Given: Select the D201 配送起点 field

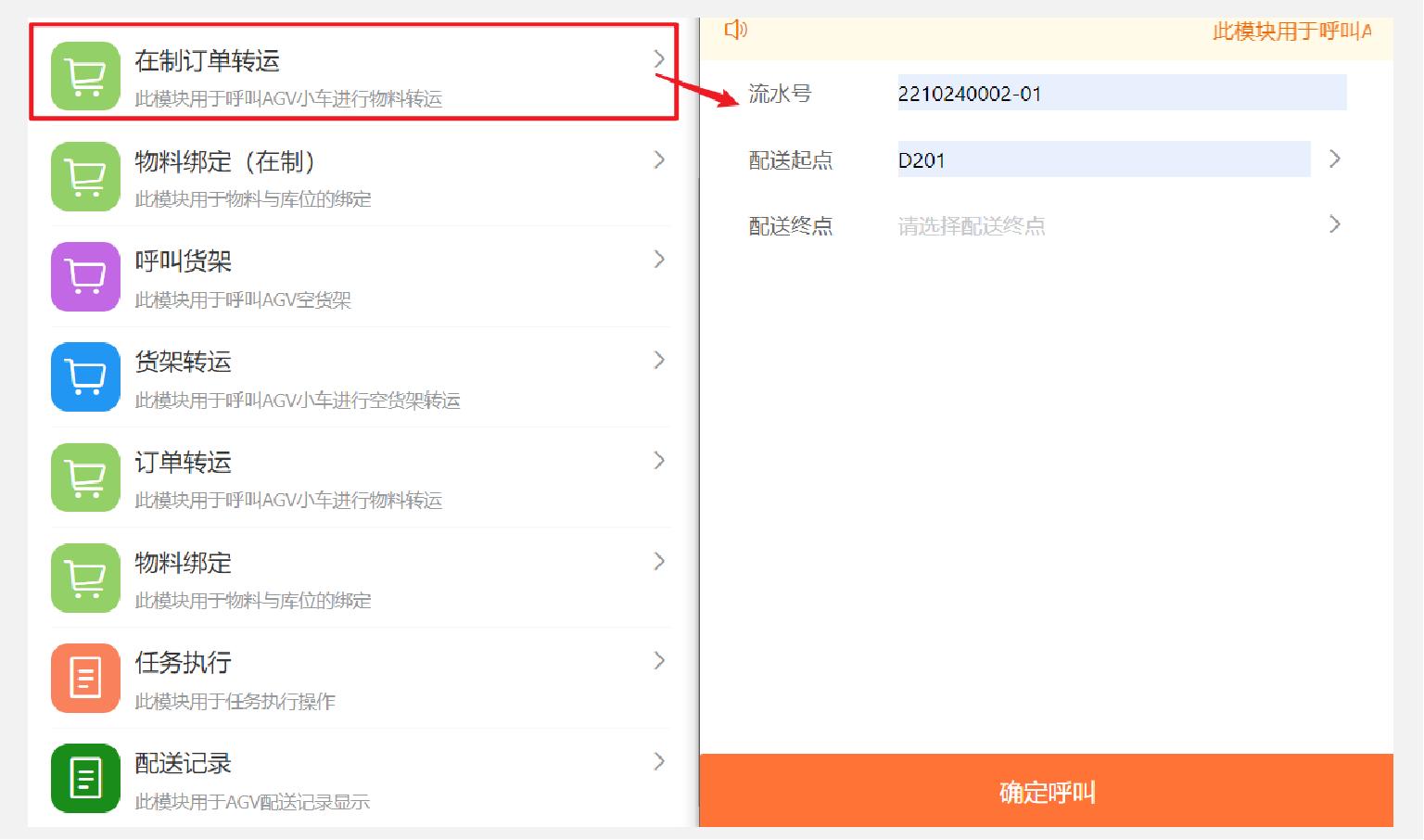Looking at the screenshot, I should pos(1101,159).
